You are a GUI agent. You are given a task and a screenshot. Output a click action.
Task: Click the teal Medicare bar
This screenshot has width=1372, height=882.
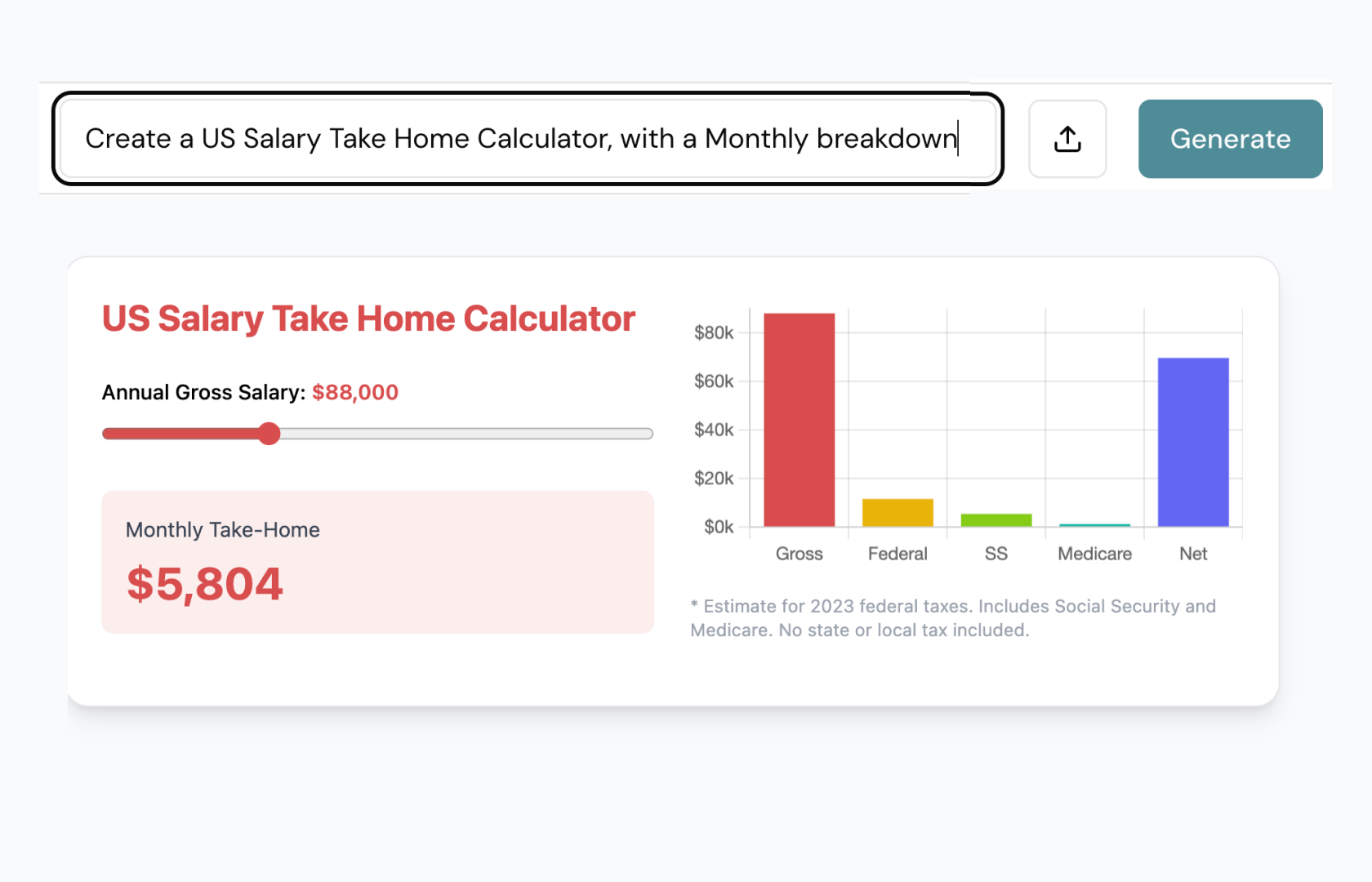1094,526
